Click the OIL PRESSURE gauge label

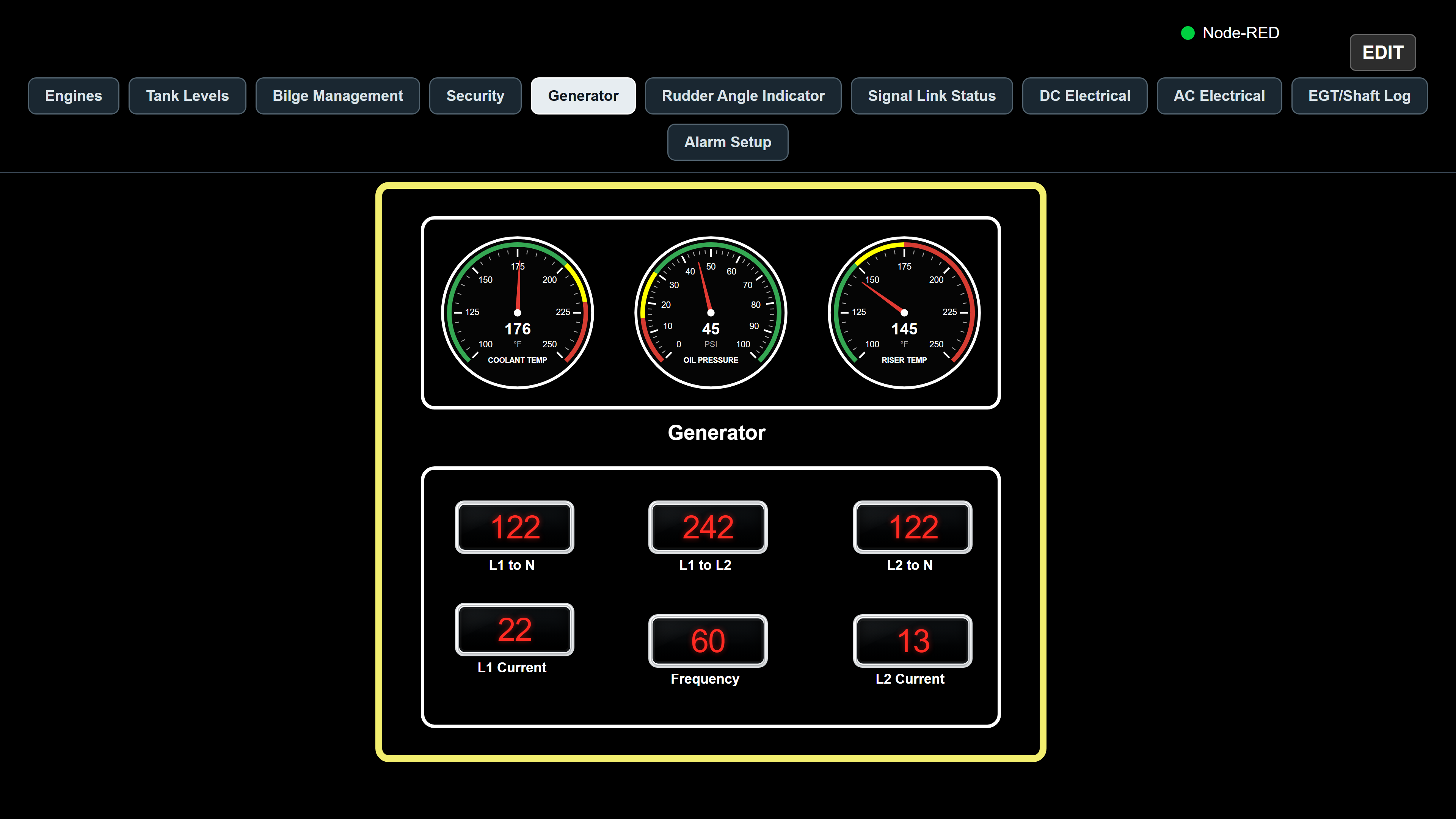[x=711, y=360]
